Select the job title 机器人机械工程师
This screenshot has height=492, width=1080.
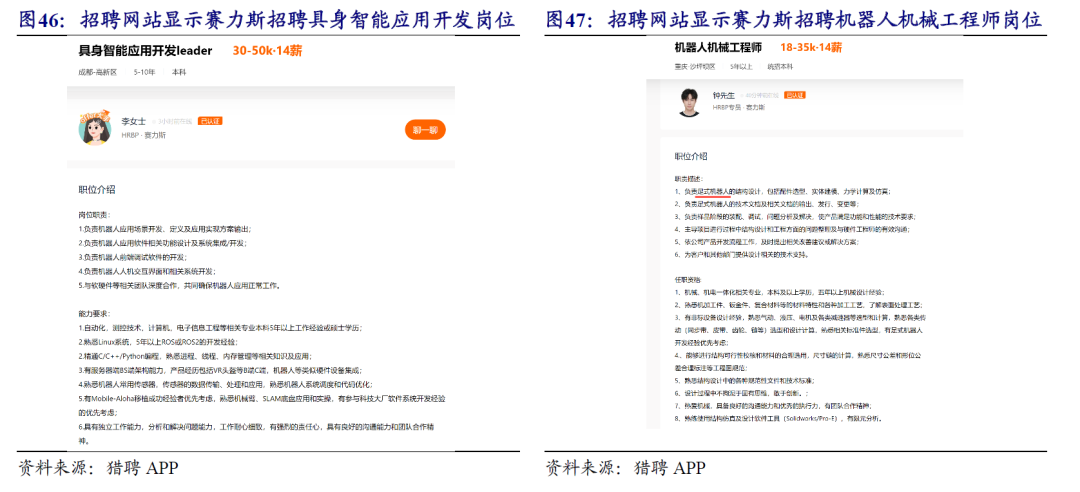(718, 48)
